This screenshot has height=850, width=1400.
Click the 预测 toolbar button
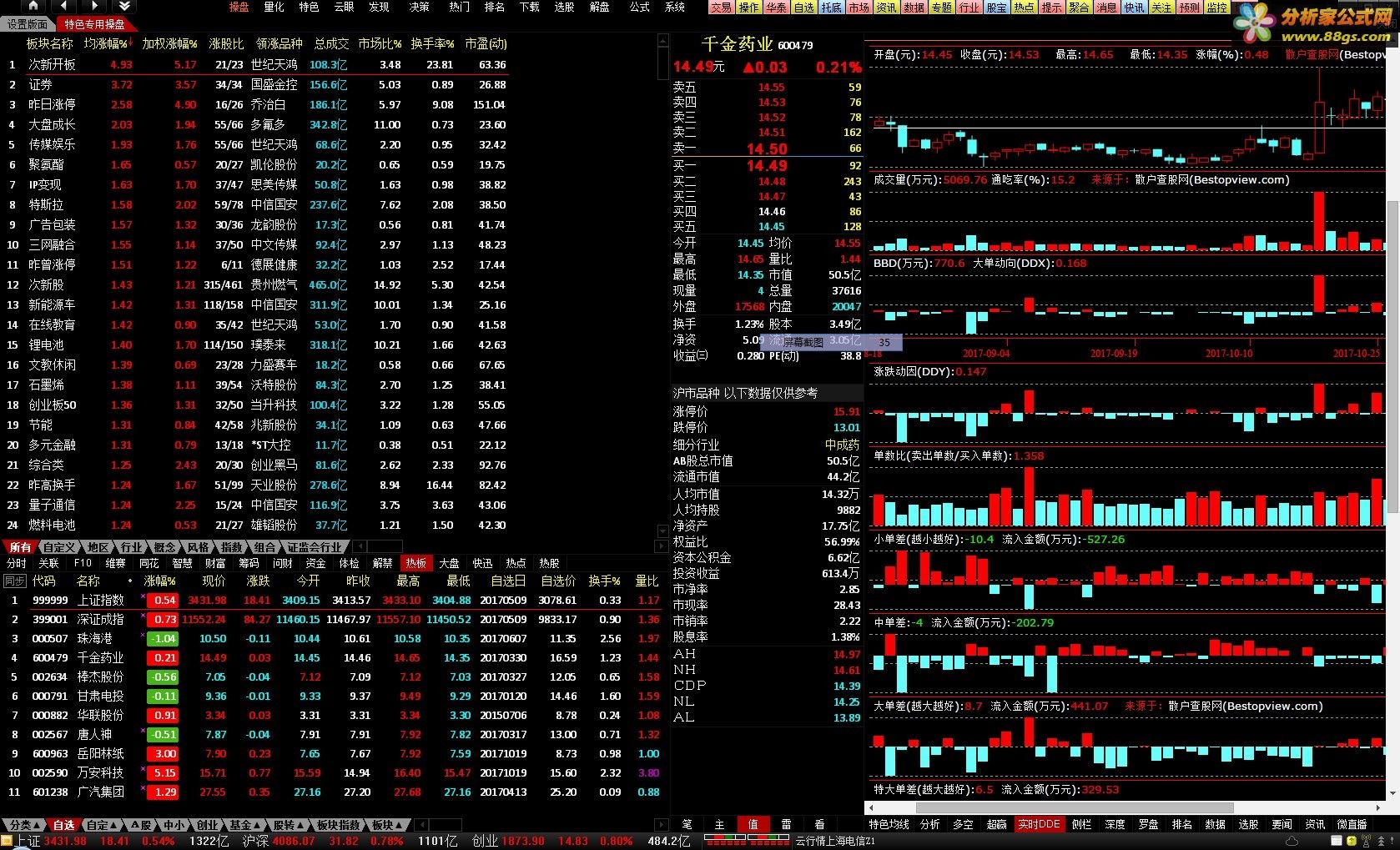[1189, 8]
